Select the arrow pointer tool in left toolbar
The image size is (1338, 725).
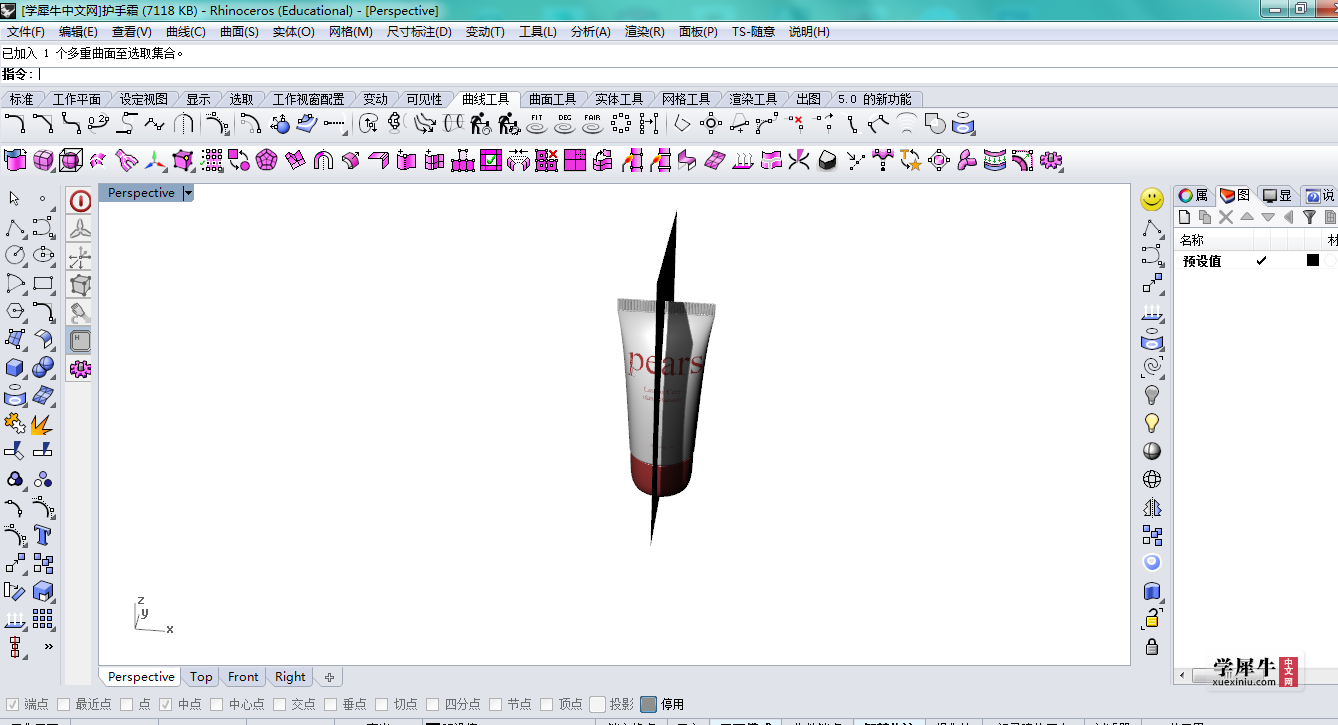(x=15, y=198)
